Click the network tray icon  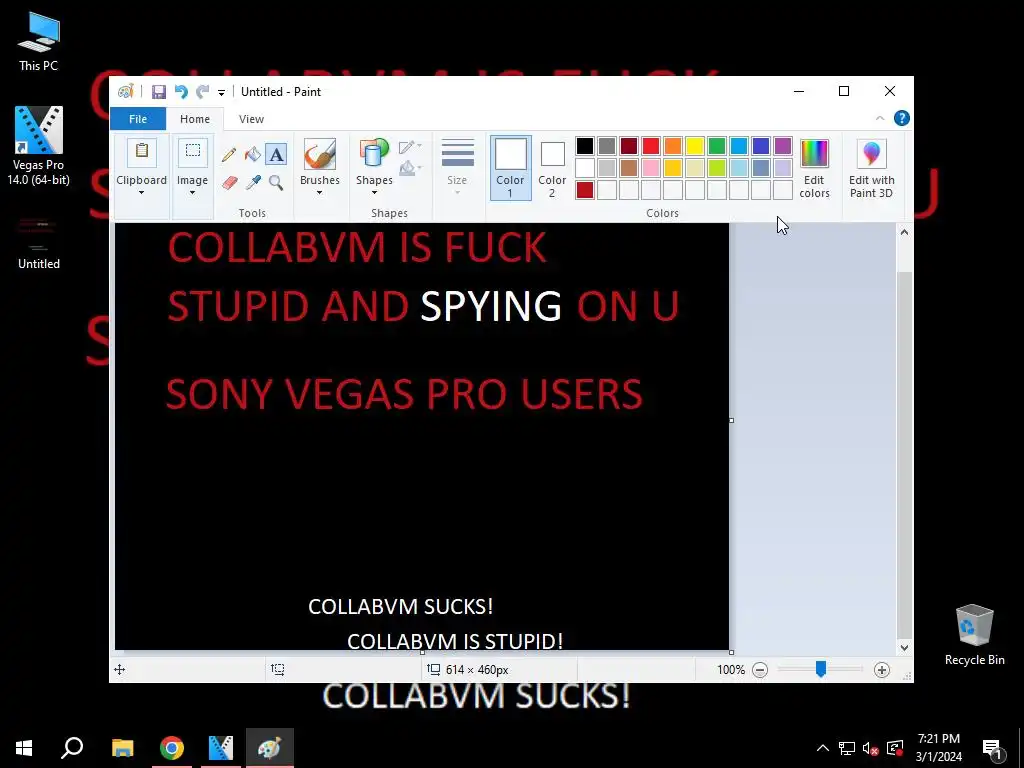847,748
